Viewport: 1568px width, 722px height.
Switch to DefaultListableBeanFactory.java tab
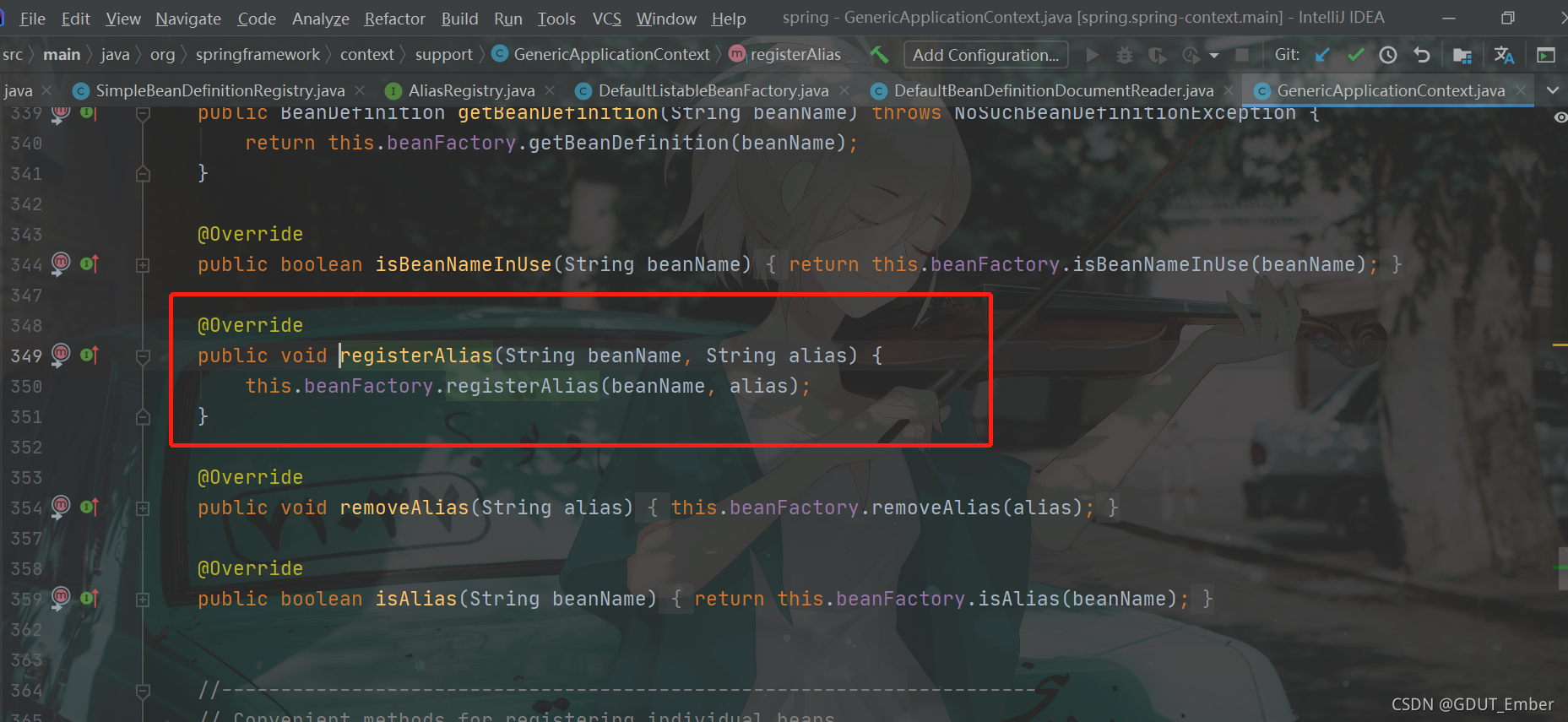(x=713, y=90)
